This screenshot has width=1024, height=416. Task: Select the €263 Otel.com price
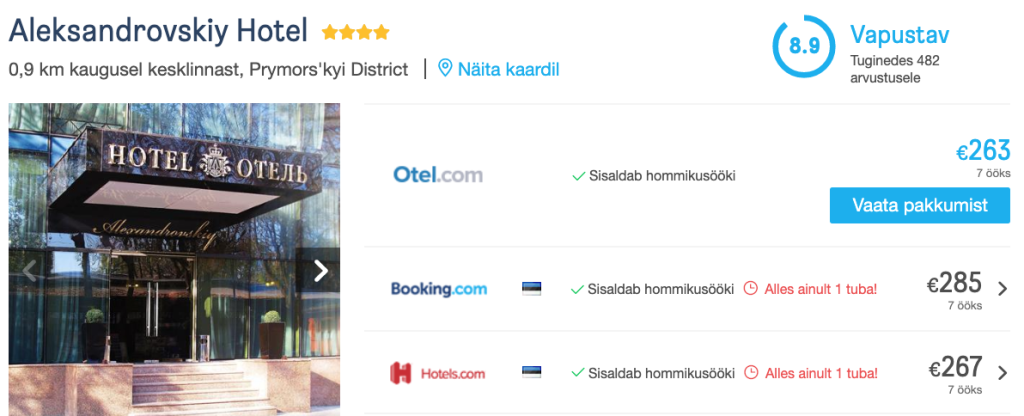pos(983,151)
